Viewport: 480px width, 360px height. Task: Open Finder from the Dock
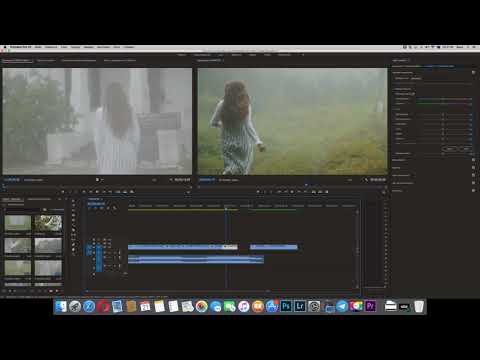[61, 306]
